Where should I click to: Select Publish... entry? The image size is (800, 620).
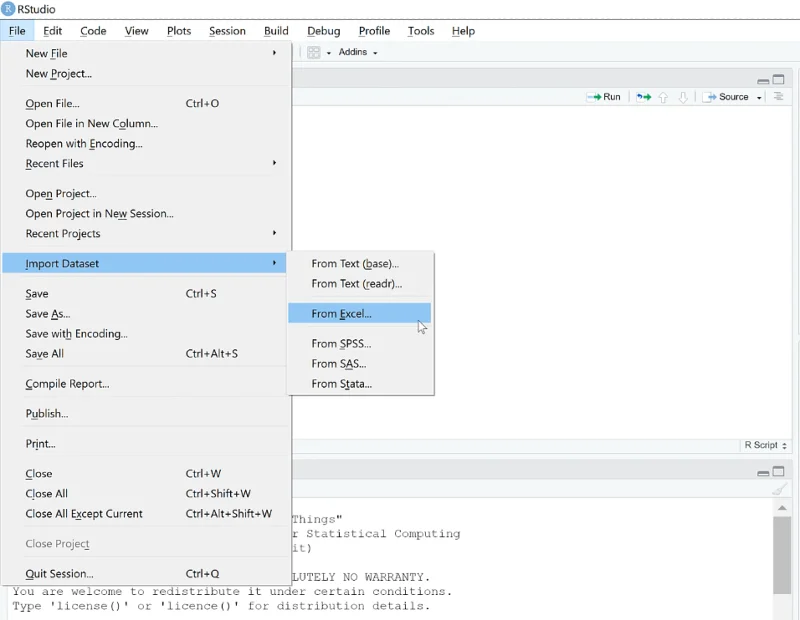pyautogui.click(x=144, y=413)
